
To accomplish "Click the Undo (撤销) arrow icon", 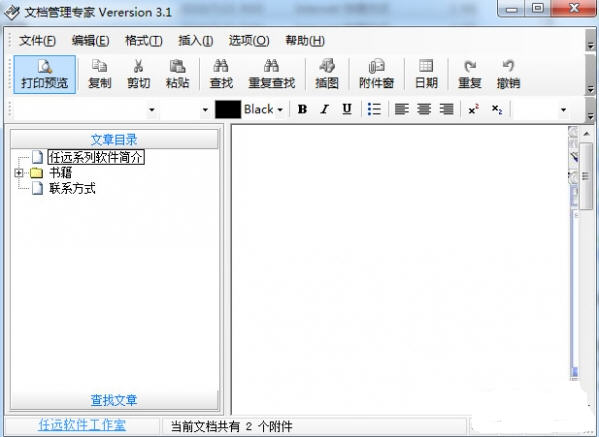I will [508, 74].
